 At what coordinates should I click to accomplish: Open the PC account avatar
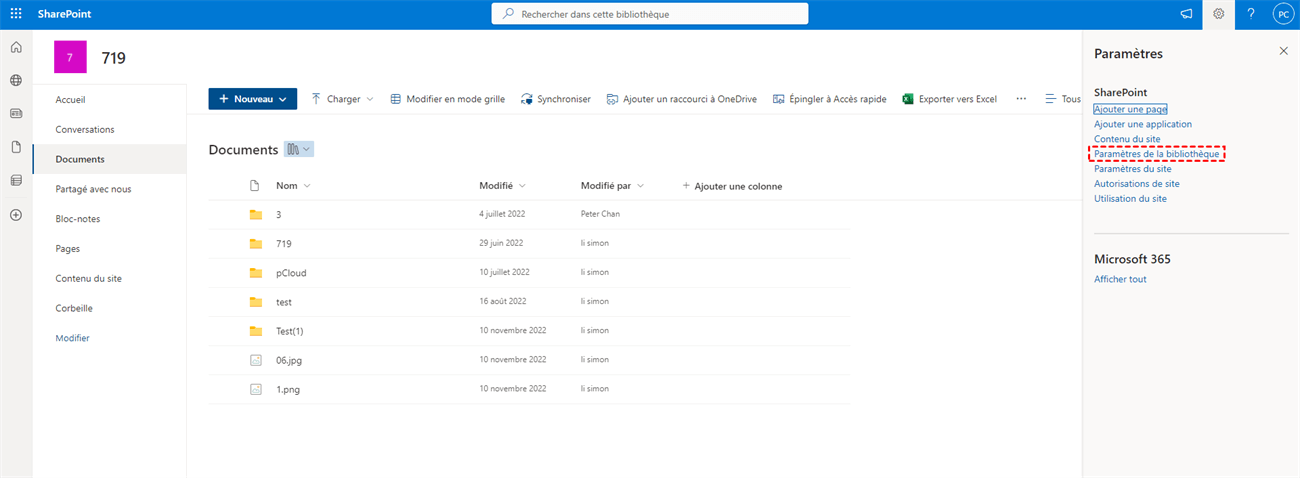[1282, 14]
